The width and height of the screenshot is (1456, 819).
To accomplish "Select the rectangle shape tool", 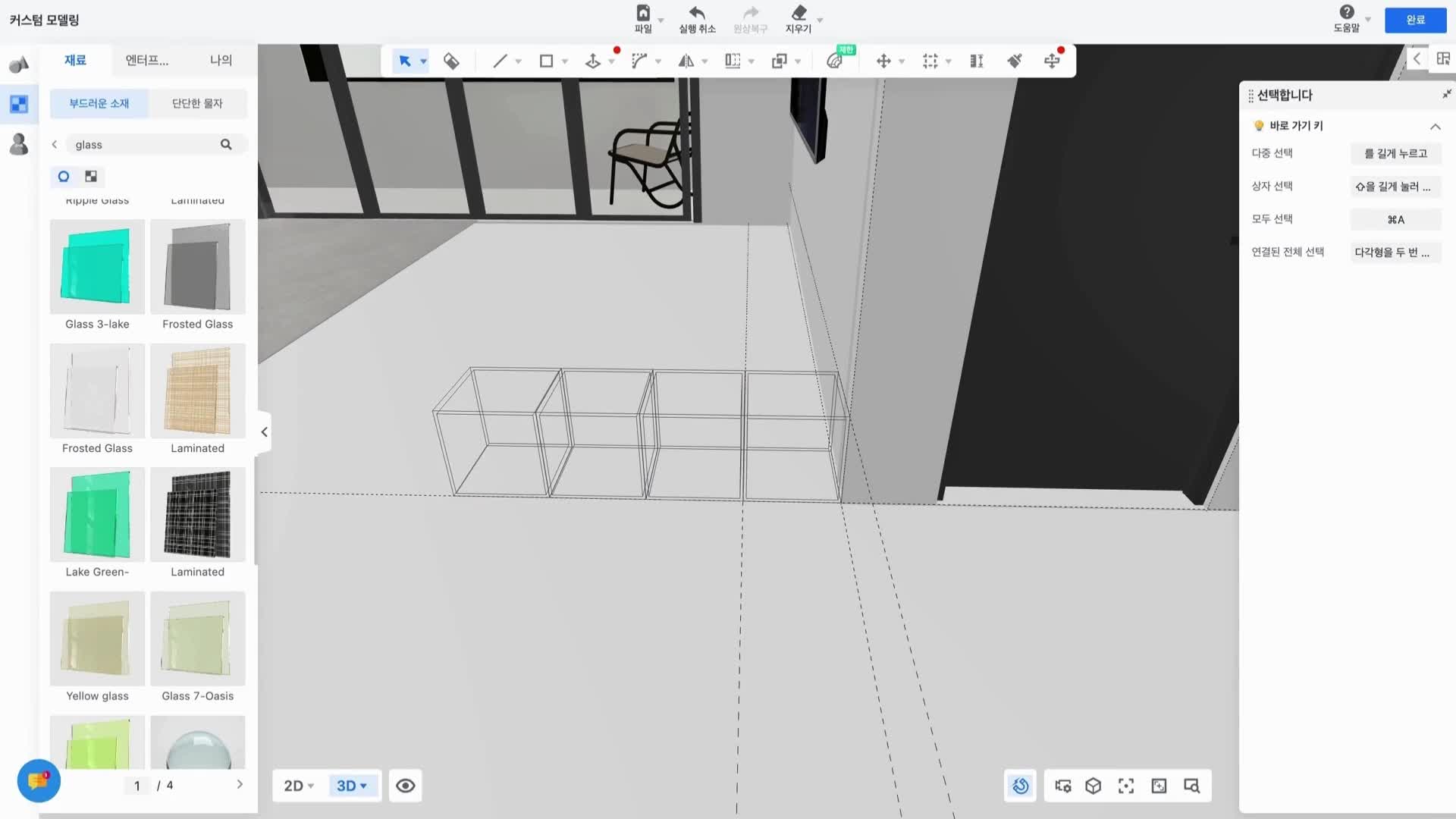I will pos(546,61).
